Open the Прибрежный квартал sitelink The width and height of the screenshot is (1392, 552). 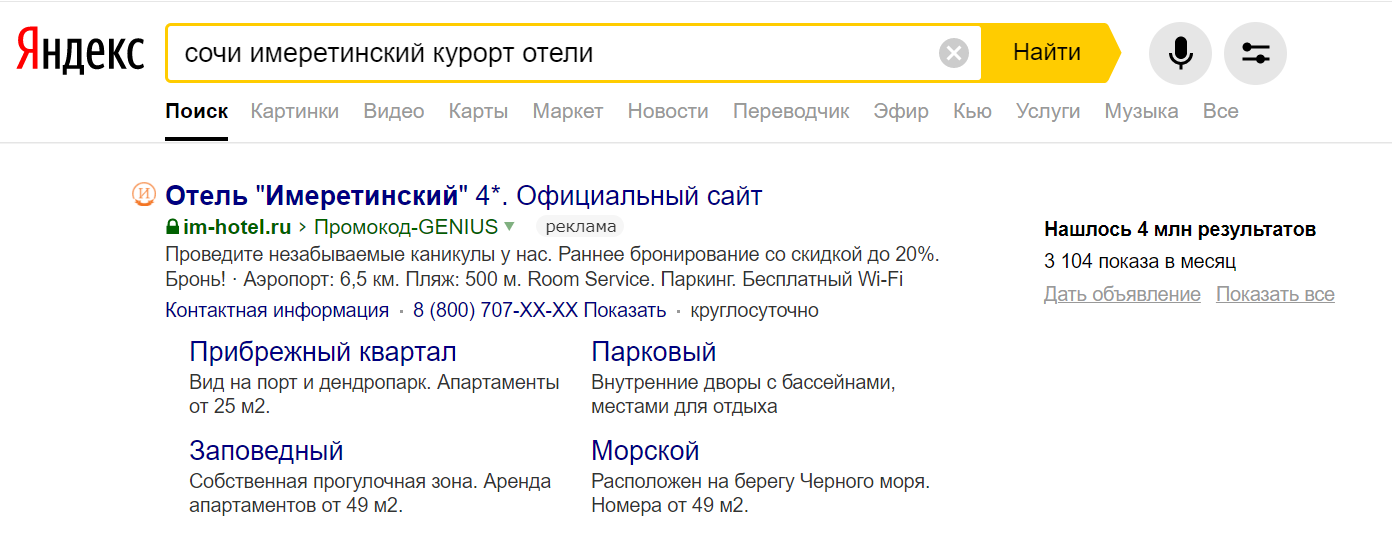pos(323,352)
